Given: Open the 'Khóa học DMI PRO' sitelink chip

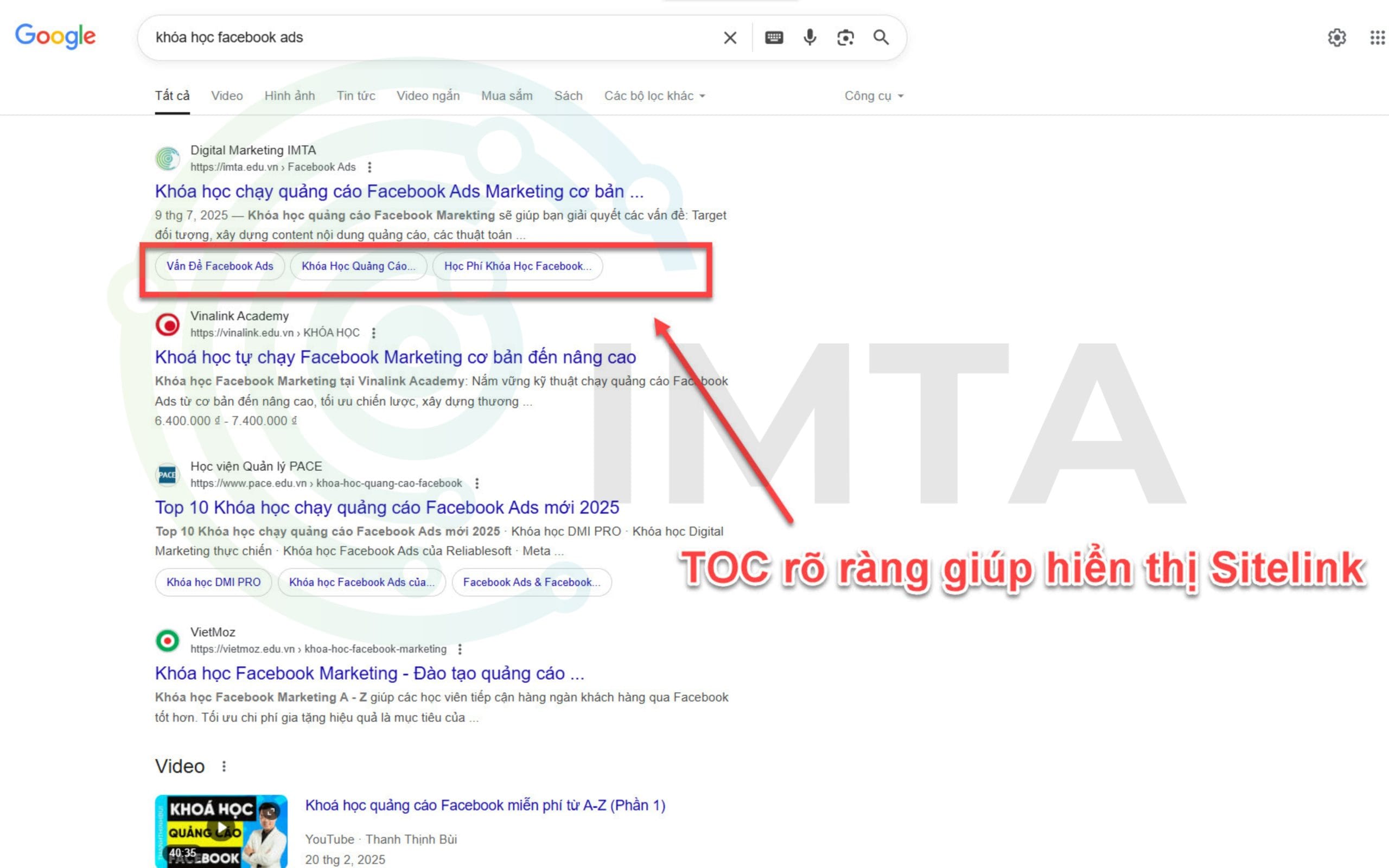Looking at the screenshot, I should tap(213, 582).
